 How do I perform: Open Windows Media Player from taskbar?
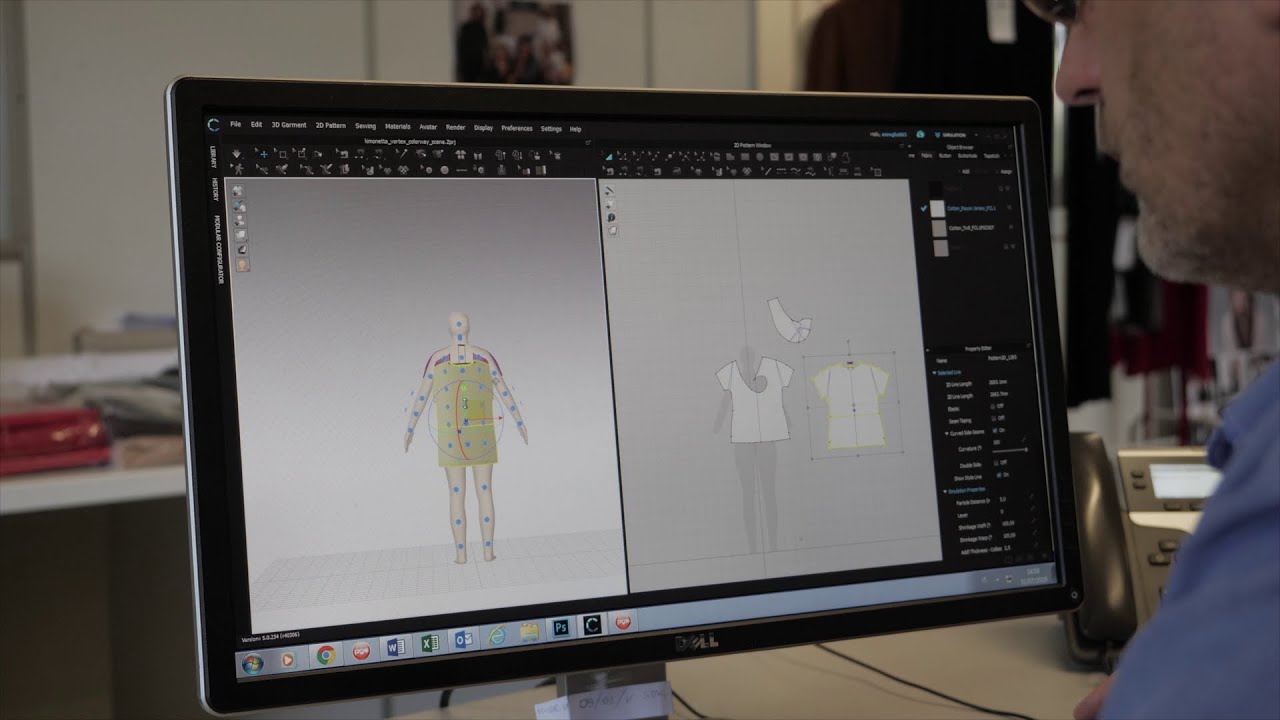[289, 660]
